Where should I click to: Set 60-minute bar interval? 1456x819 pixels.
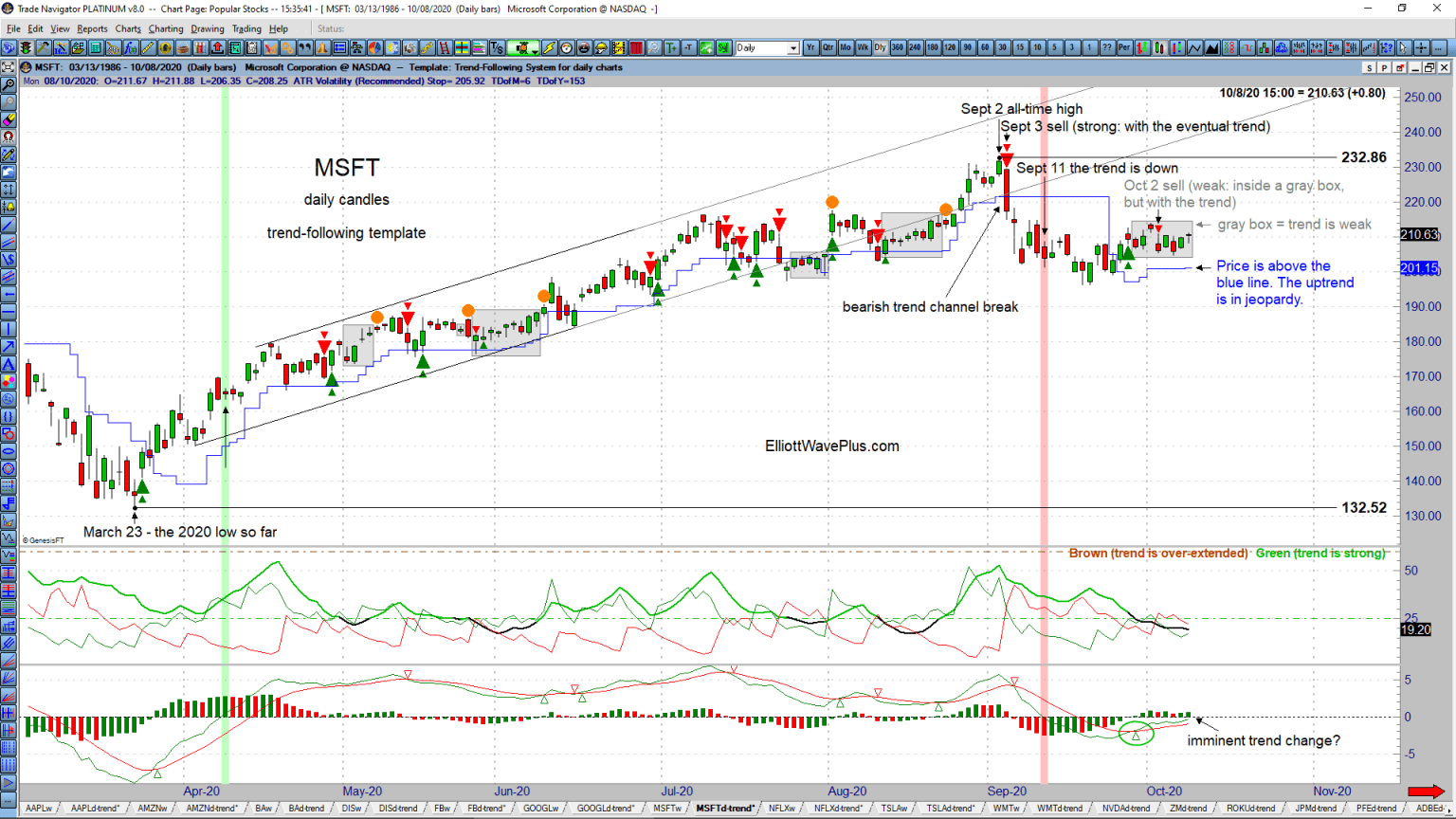click(984, 47)
